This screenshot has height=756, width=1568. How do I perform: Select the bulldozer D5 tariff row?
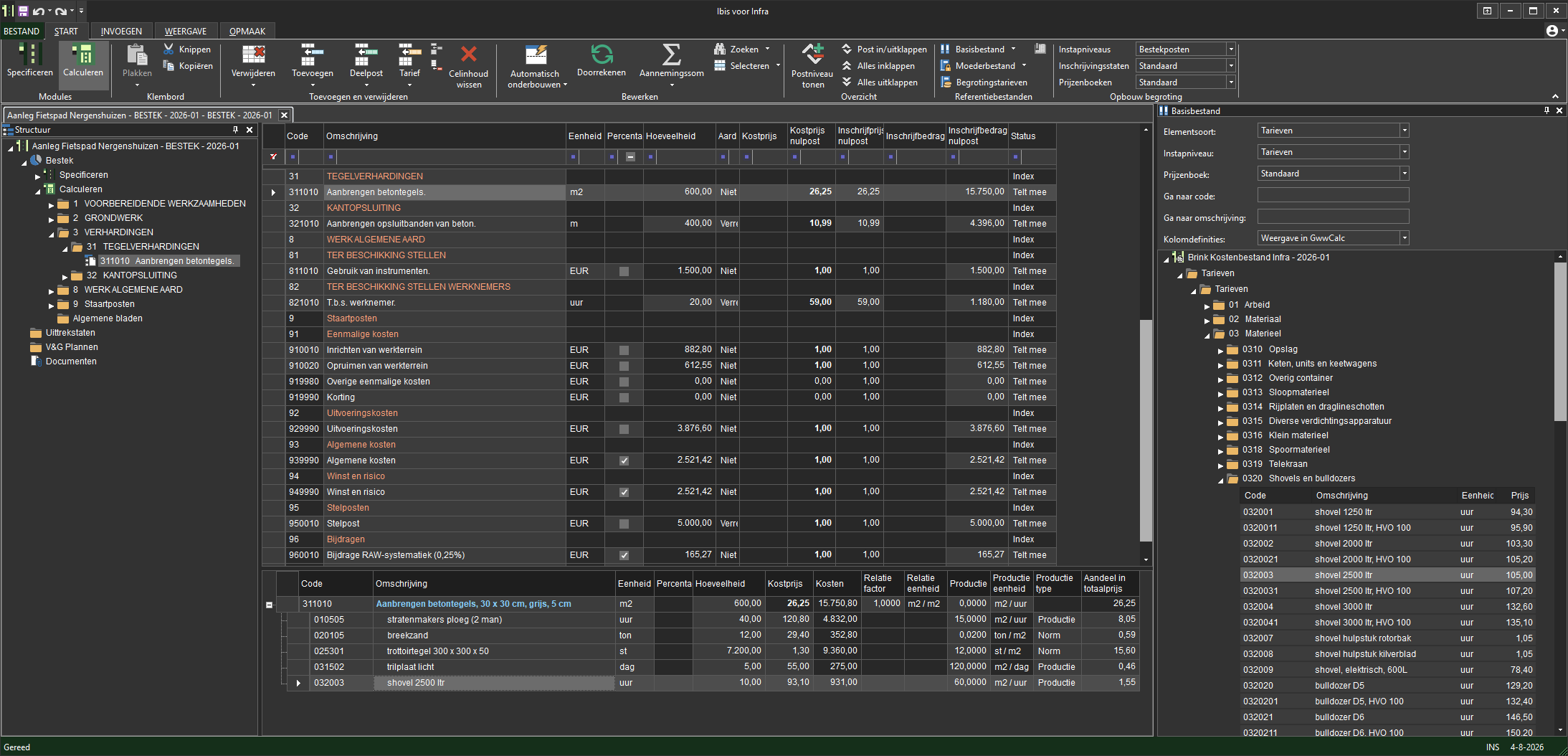(1387, 686)
